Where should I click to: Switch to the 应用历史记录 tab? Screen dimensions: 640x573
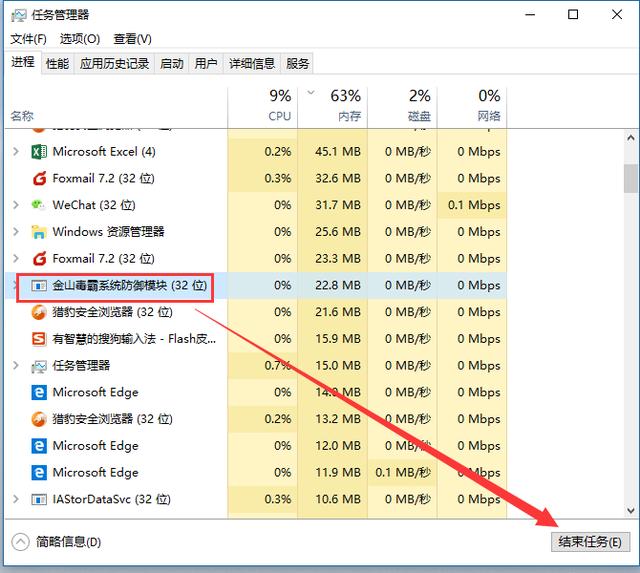[x=114, y=64]
